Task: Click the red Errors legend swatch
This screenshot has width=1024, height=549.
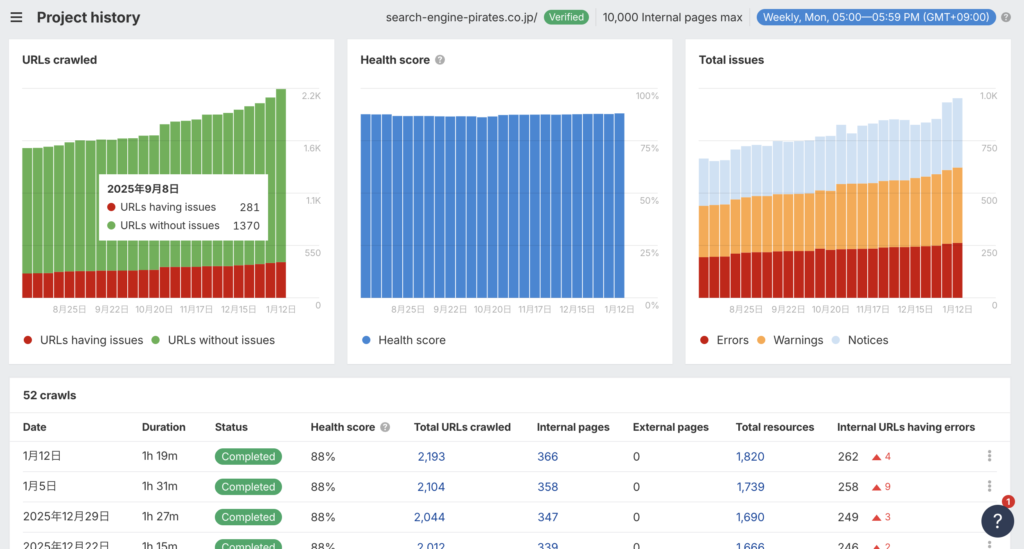Action: point(705,340)
